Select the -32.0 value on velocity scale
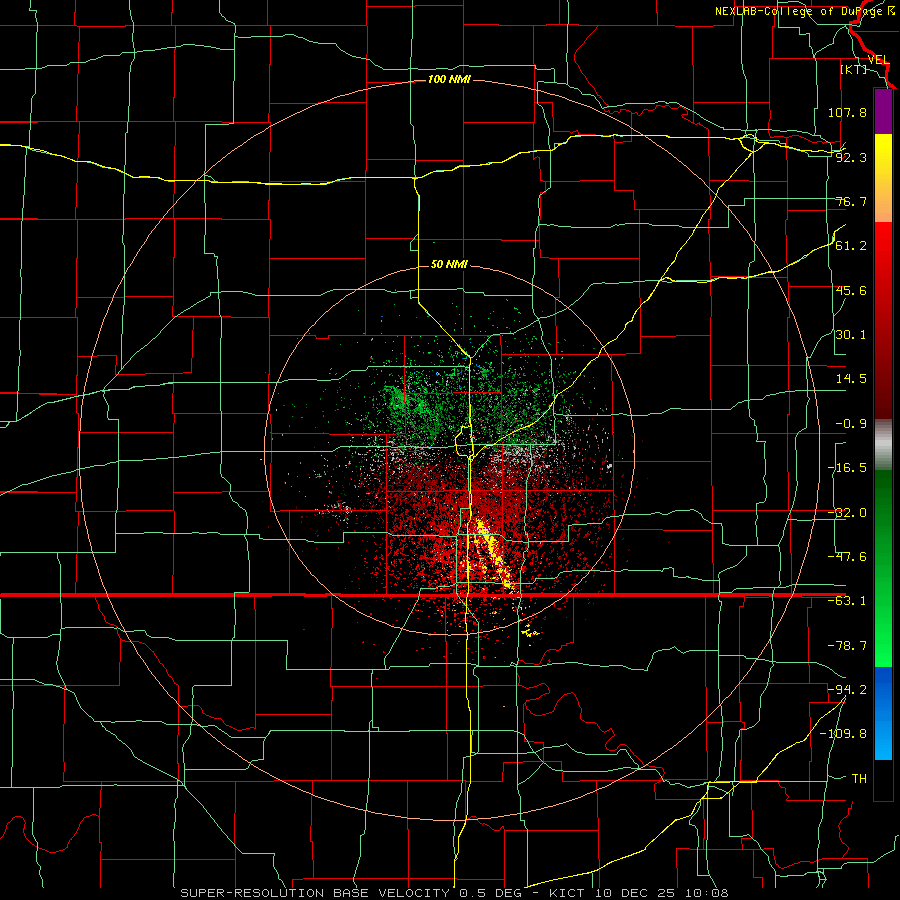 847,513
